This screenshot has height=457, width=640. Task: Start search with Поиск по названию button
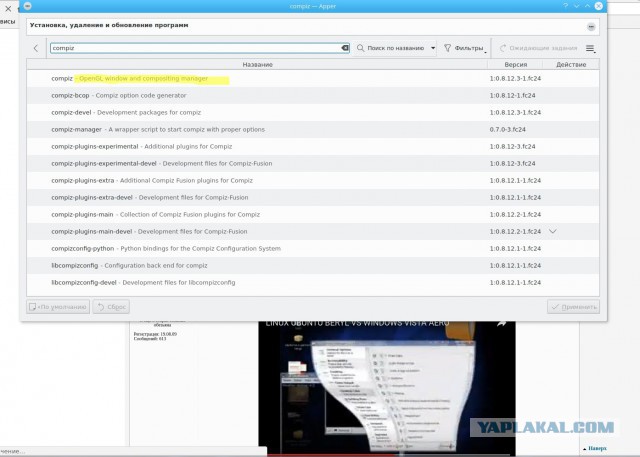tap(391, 48)
